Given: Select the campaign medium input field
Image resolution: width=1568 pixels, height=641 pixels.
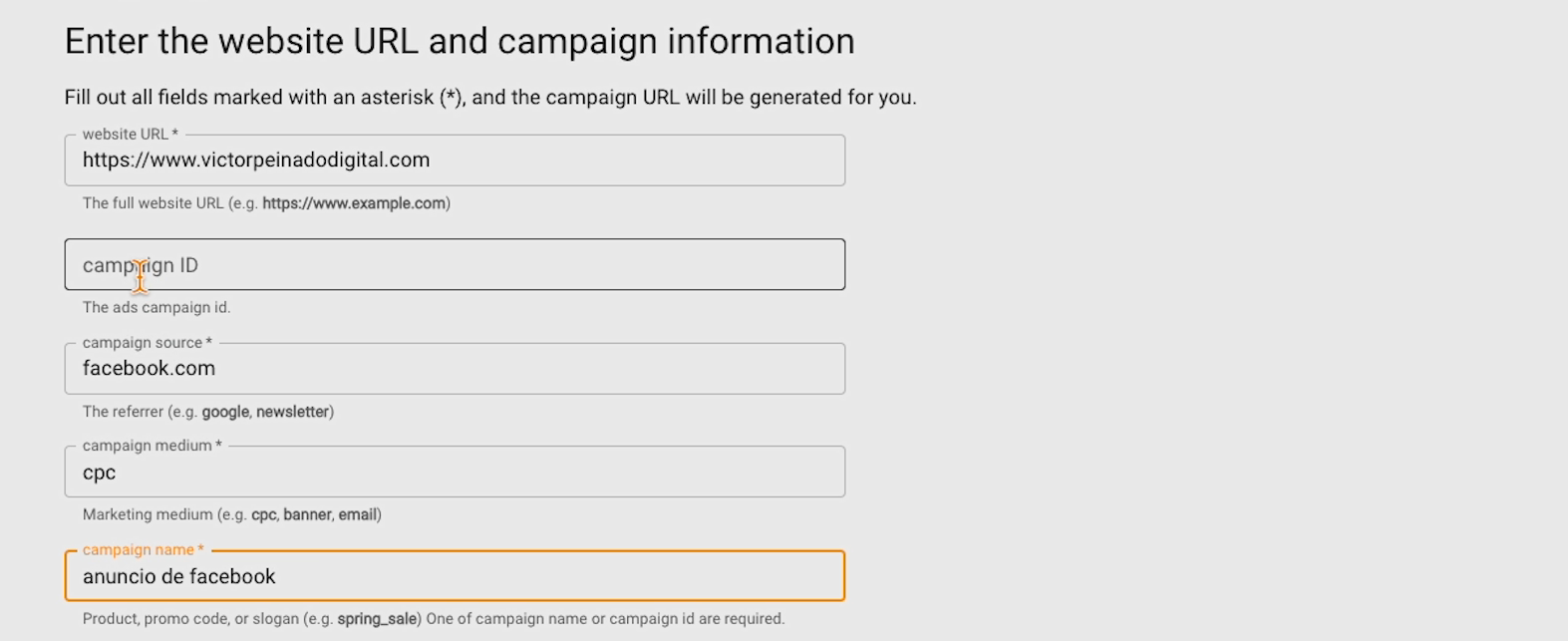Looking at the screenshot, I should (x=455, y=473).
